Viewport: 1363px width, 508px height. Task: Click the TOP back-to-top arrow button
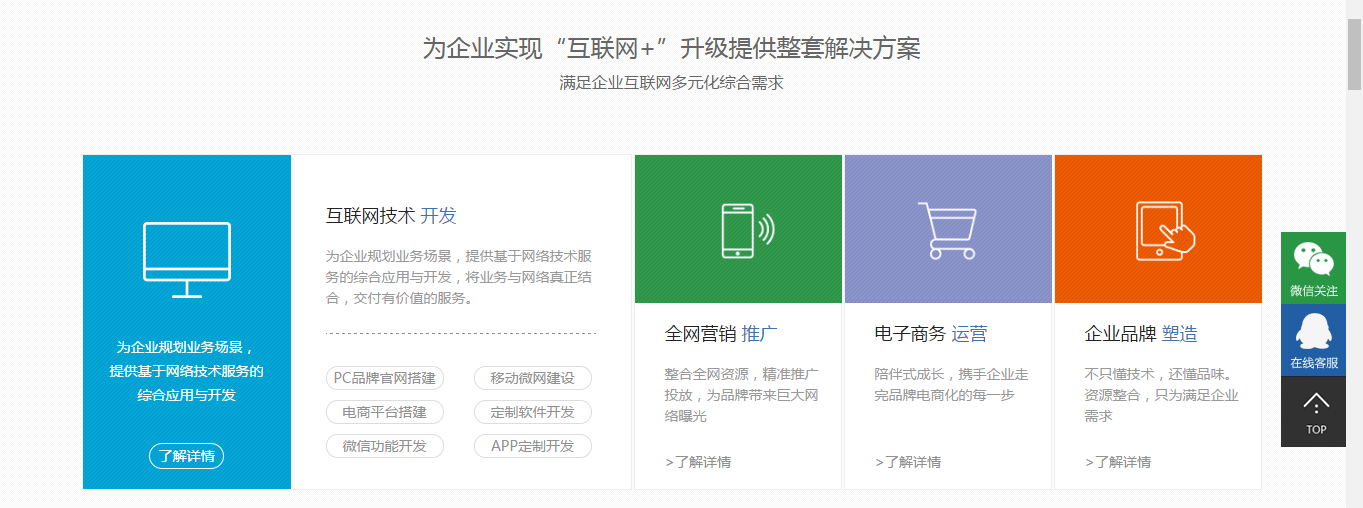pos(1315,411)
